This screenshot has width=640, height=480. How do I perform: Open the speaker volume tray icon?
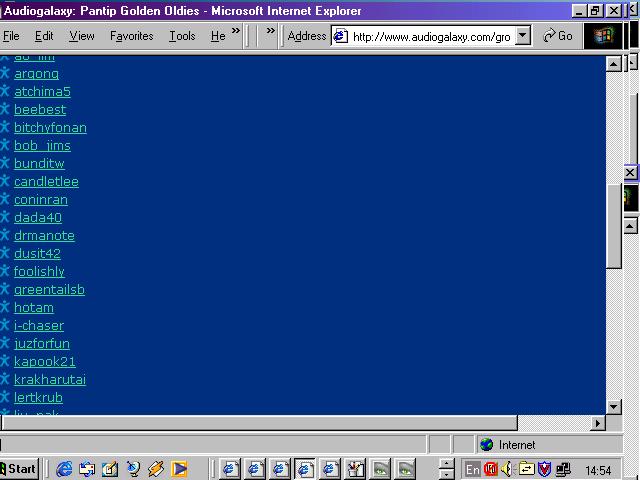[x=507, y=469]
